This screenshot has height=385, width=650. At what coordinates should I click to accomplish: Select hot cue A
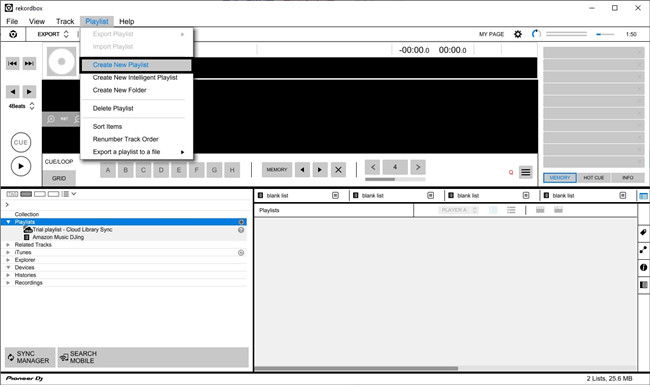(108, 170)
